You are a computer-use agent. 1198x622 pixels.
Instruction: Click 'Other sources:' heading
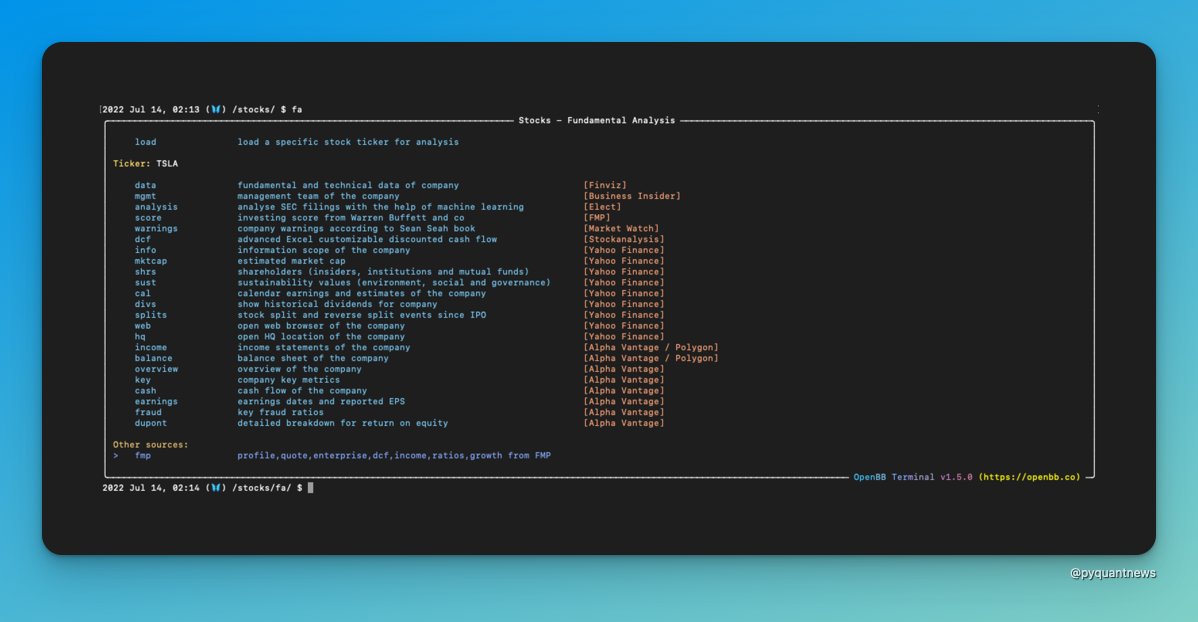tap(151, 445)
